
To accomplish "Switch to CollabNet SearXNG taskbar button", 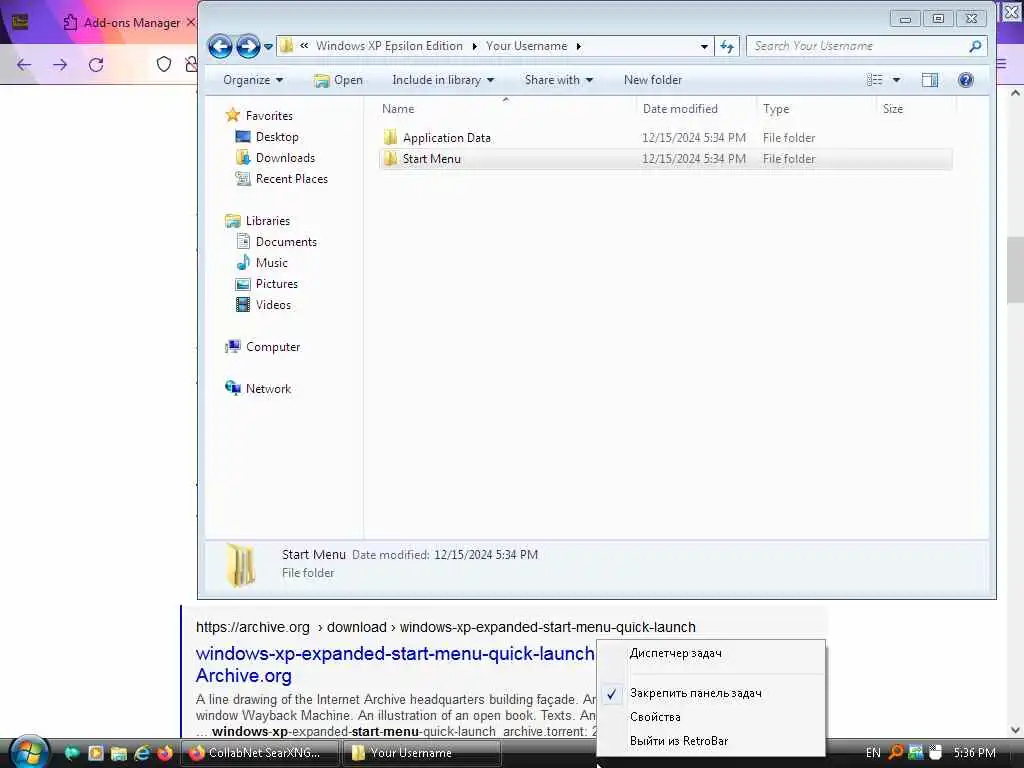I will (x=259, y=753).
